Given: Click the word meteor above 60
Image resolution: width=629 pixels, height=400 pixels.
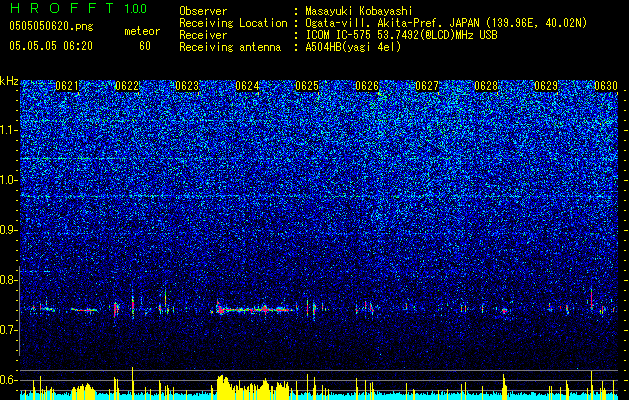Looking at the screenshot, I should point(142,31).
